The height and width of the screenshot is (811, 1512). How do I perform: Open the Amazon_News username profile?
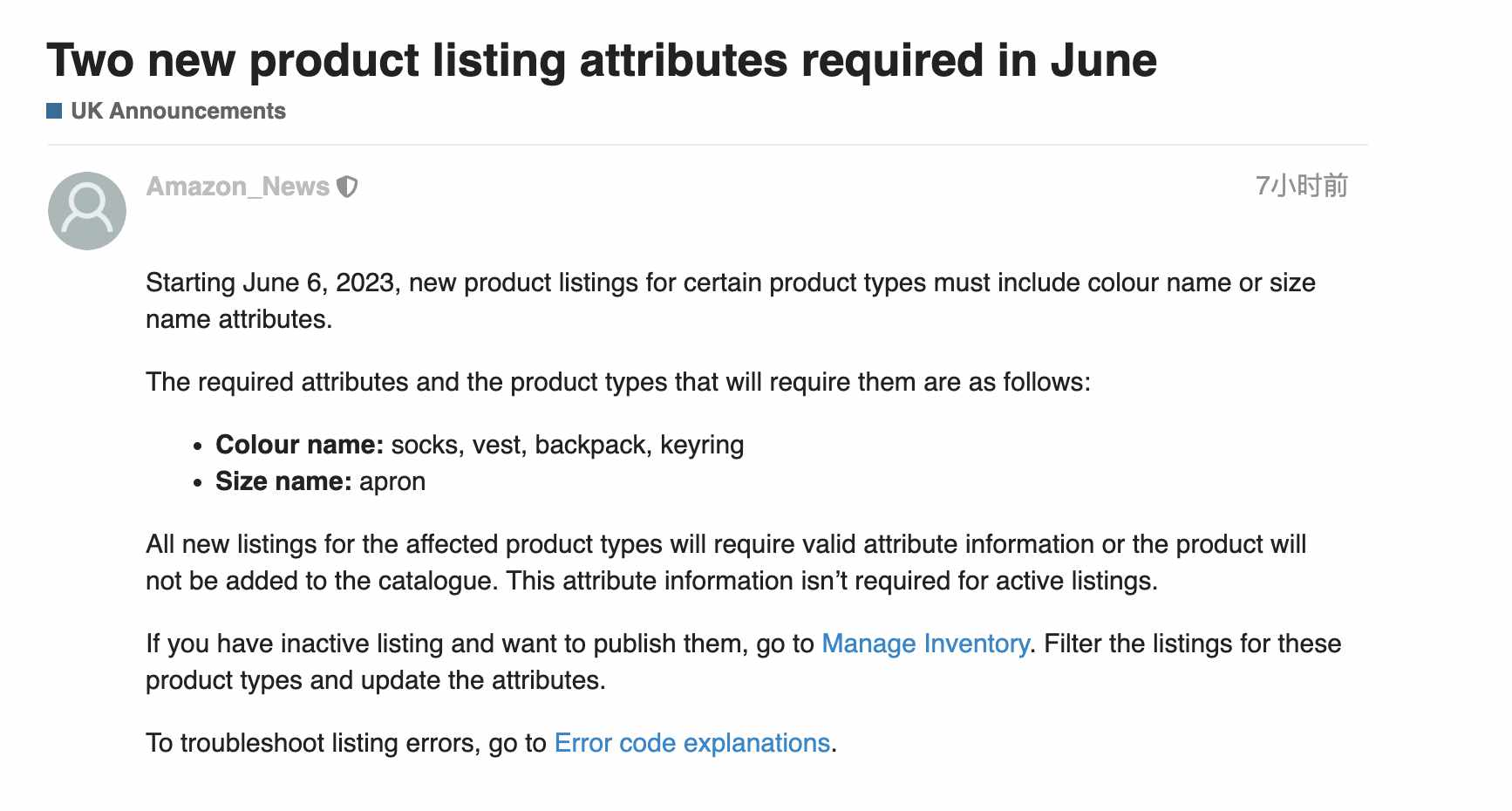(238, 187)
